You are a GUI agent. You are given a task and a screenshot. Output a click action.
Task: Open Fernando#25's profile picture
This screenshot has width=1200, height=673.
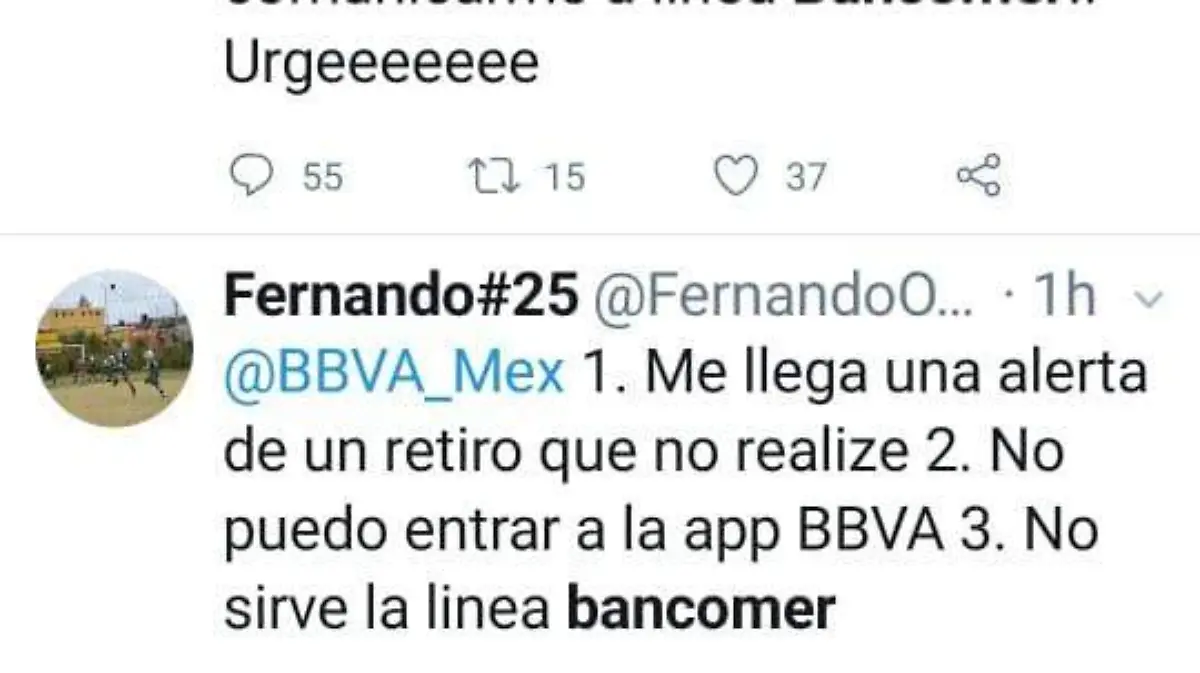[x=115, y=348]
